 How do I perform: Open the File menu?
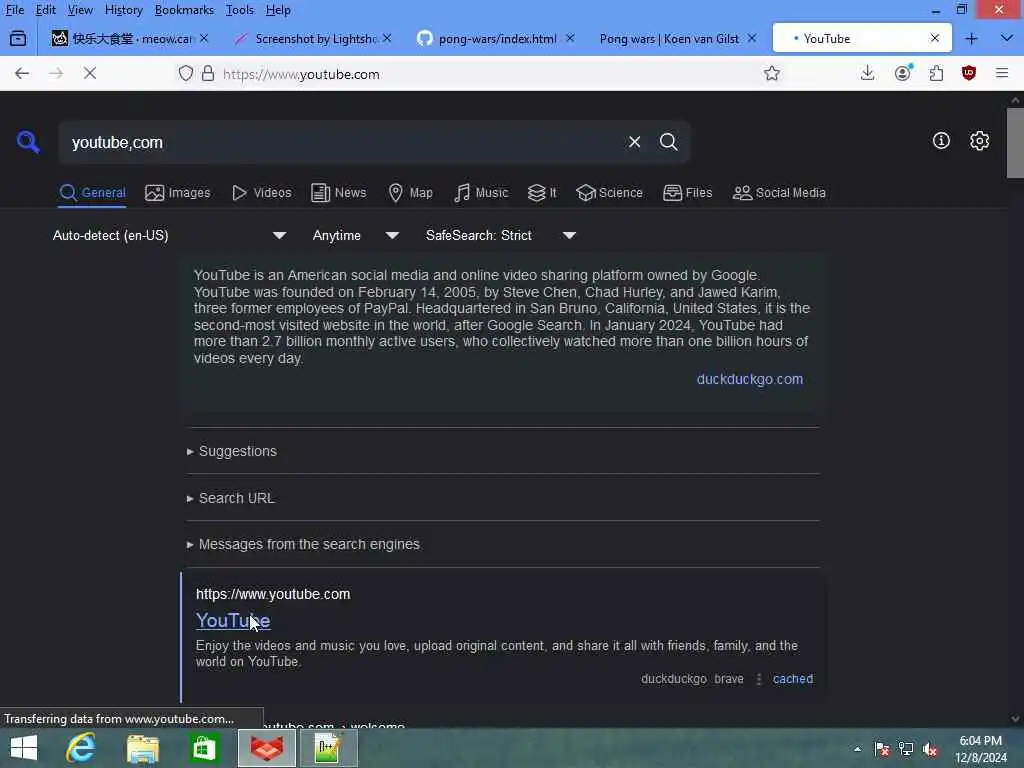pos(14,10)
